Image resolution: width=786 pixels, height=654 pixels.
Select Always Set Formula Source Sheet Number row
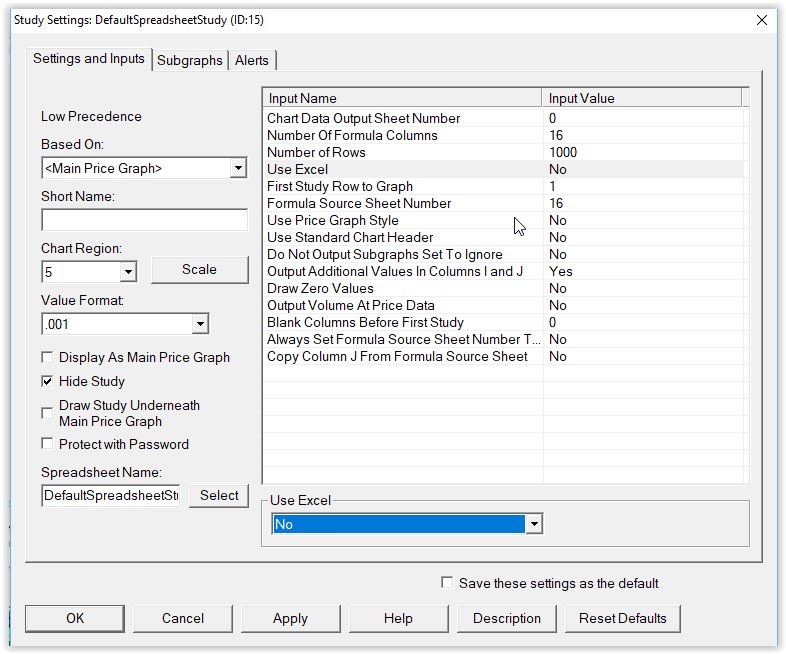(503, 340)
